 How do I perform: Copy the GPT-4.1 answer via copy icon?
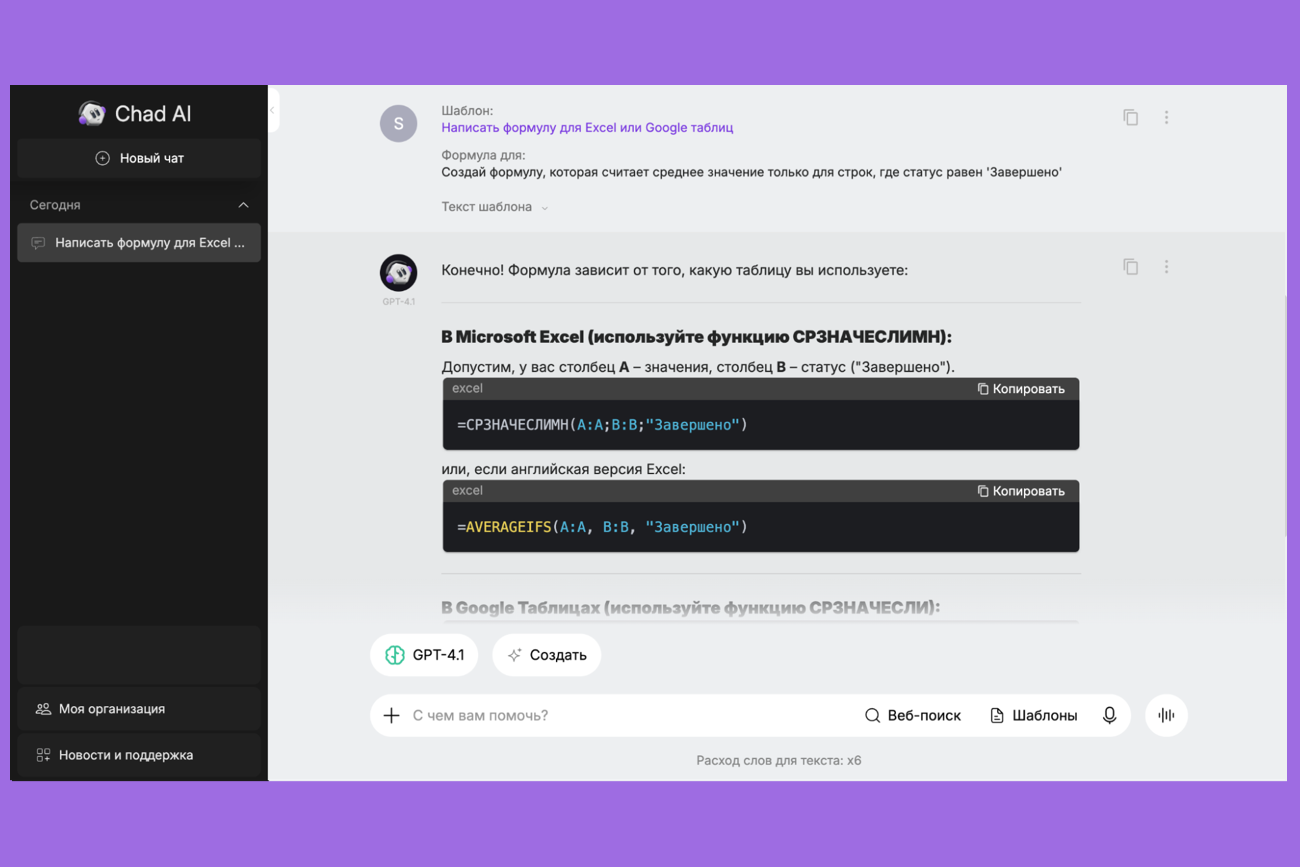[x=1130, y=267]
